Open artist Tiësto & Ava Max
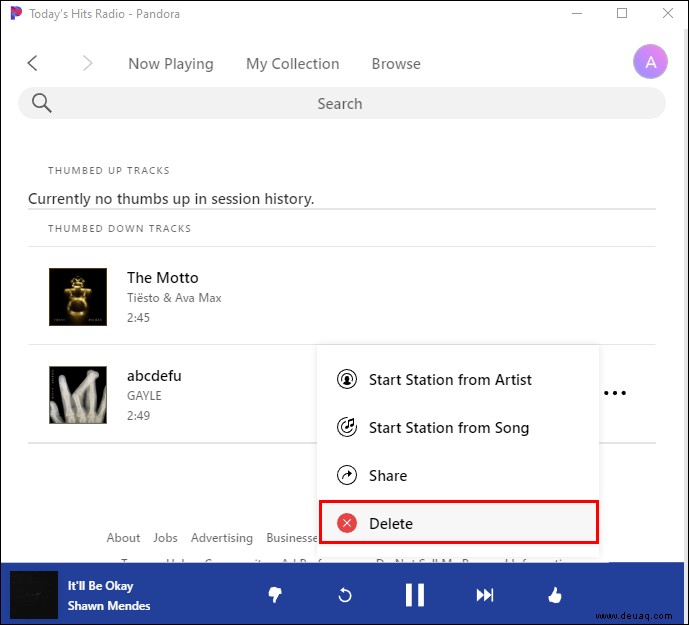The image size is (689, 625). (x=174, y=298)
